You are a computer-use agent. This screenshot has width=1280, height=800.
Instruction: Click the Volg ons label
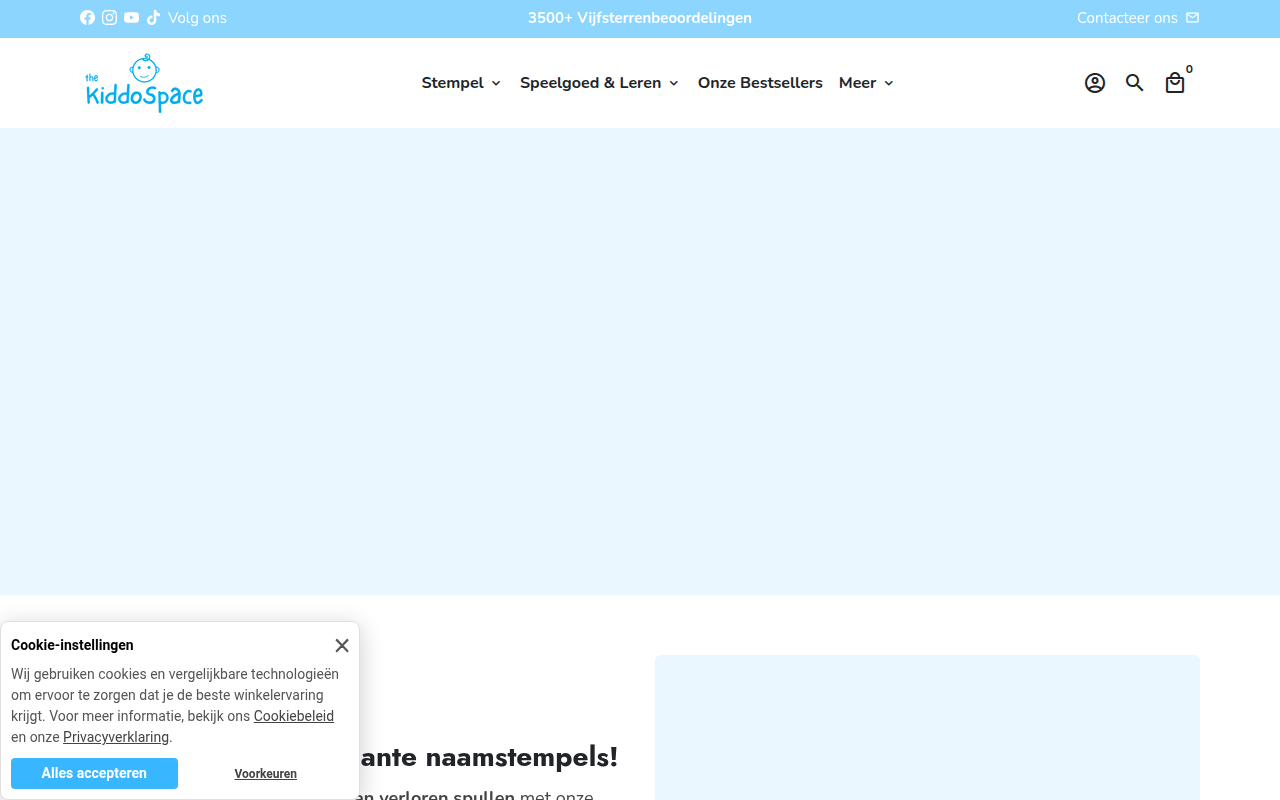click(x=197, y=18)
